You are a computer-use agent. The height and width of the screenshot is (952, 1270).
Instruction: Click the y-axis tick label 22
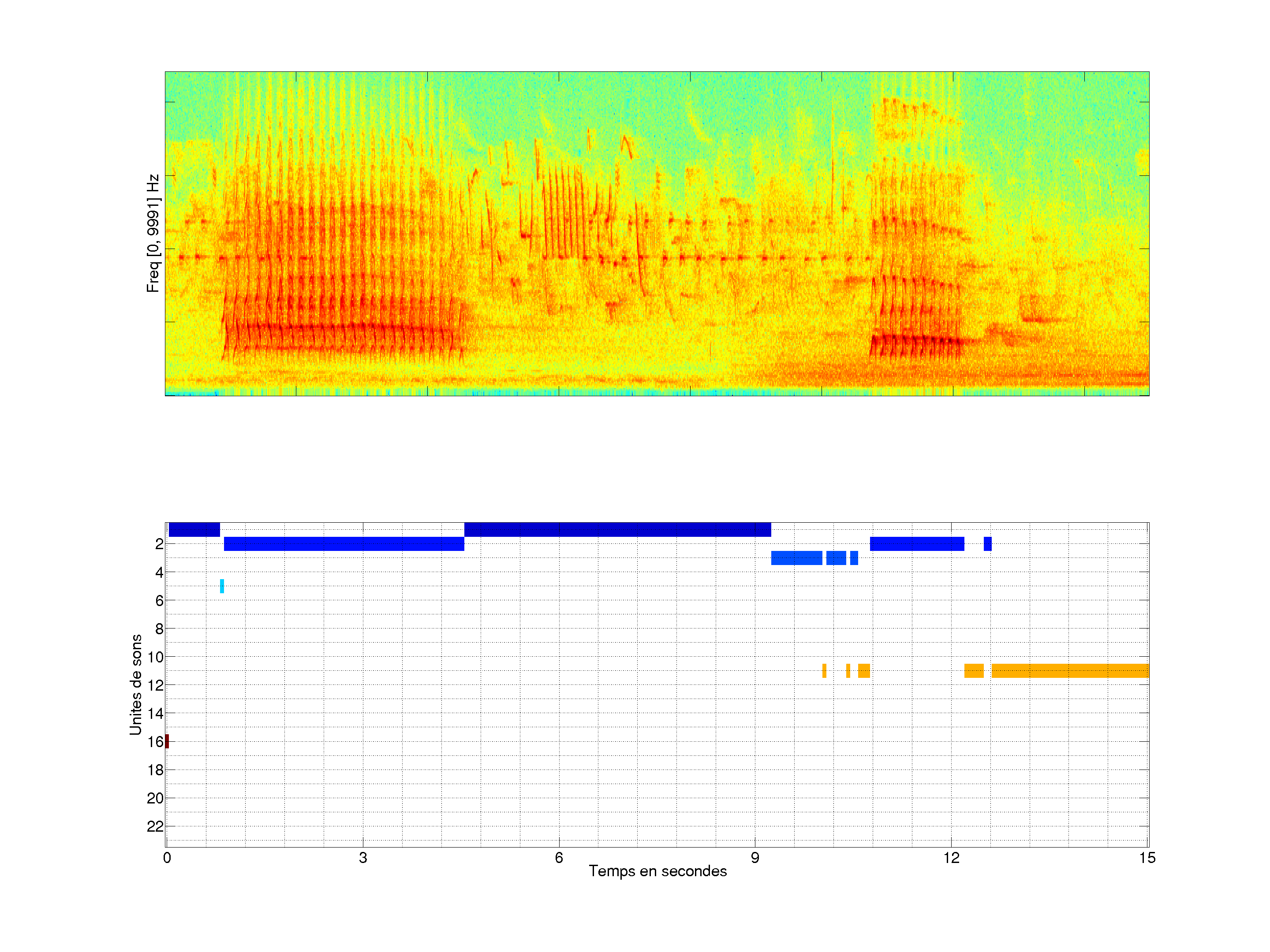[155, 826]
